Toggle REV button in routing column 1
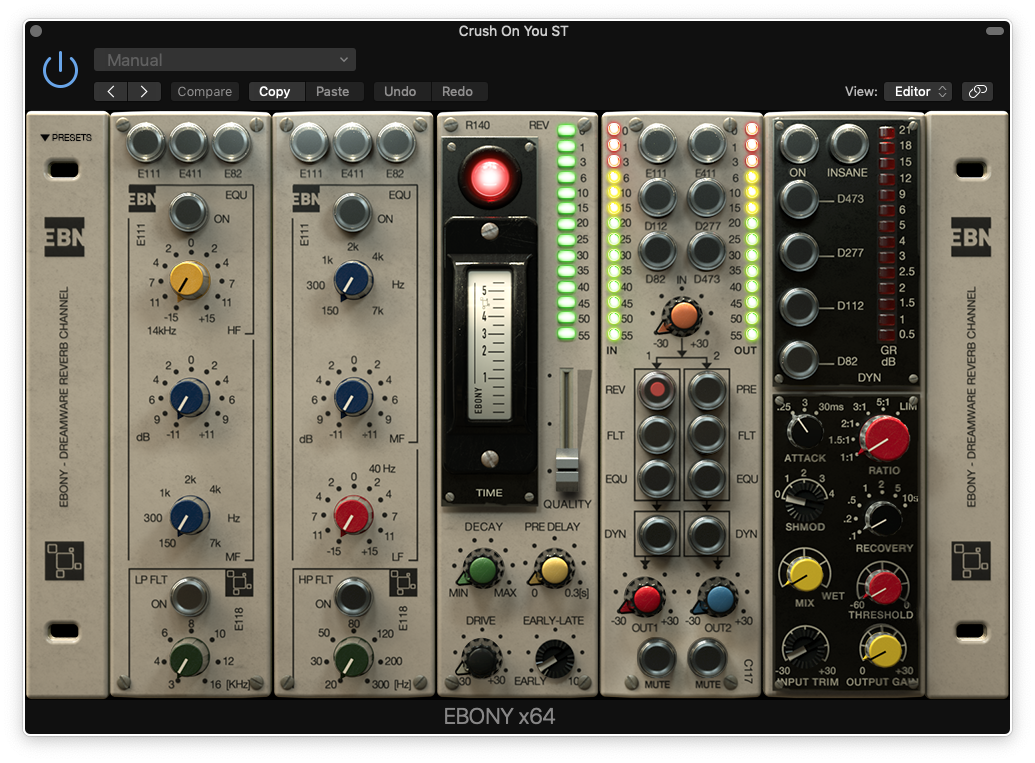Screen dimensions: 1035x763 coord(657,389)
